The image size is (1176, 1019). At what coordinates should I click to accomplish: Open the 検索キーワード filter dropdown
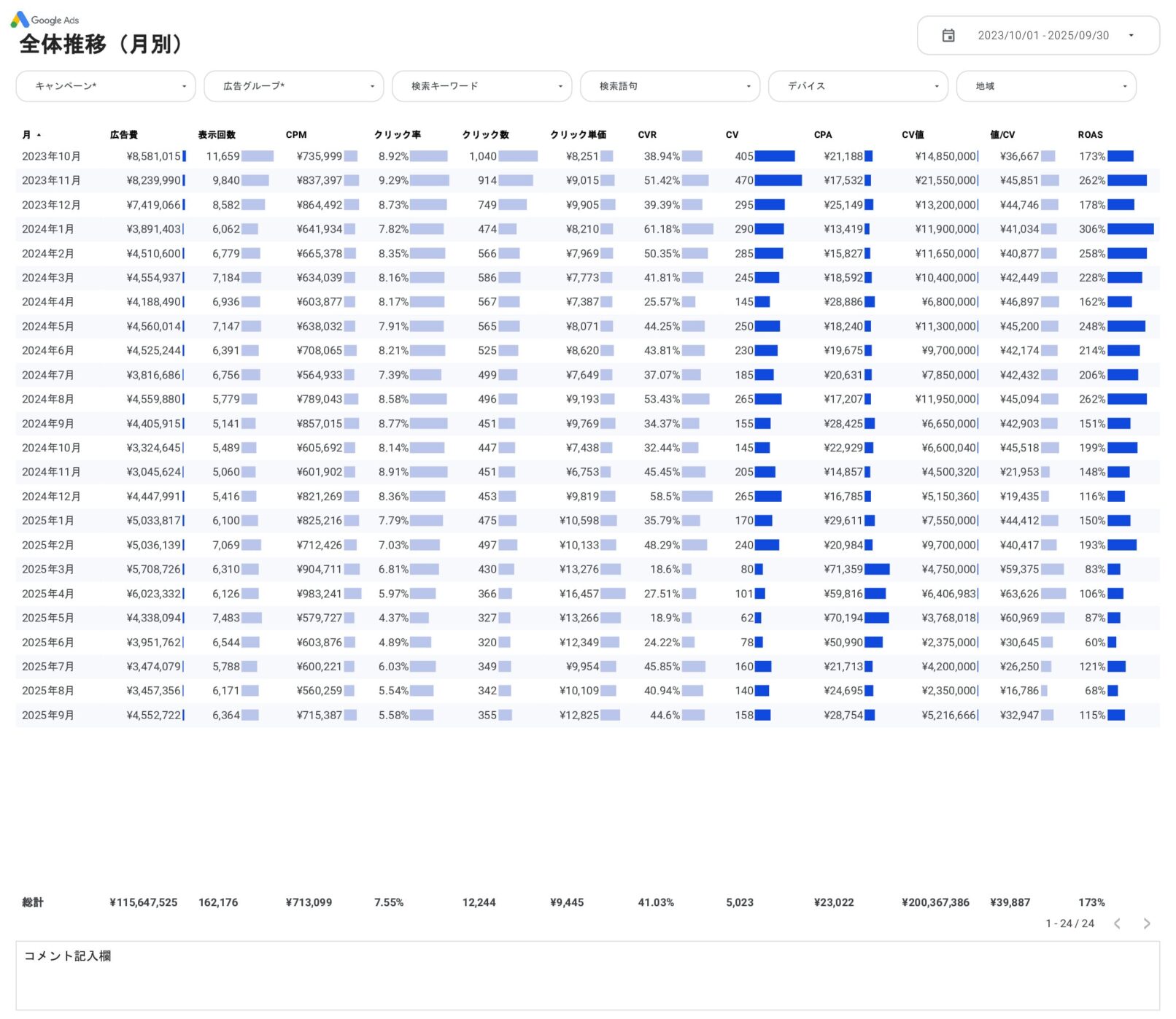coord(481,86)
